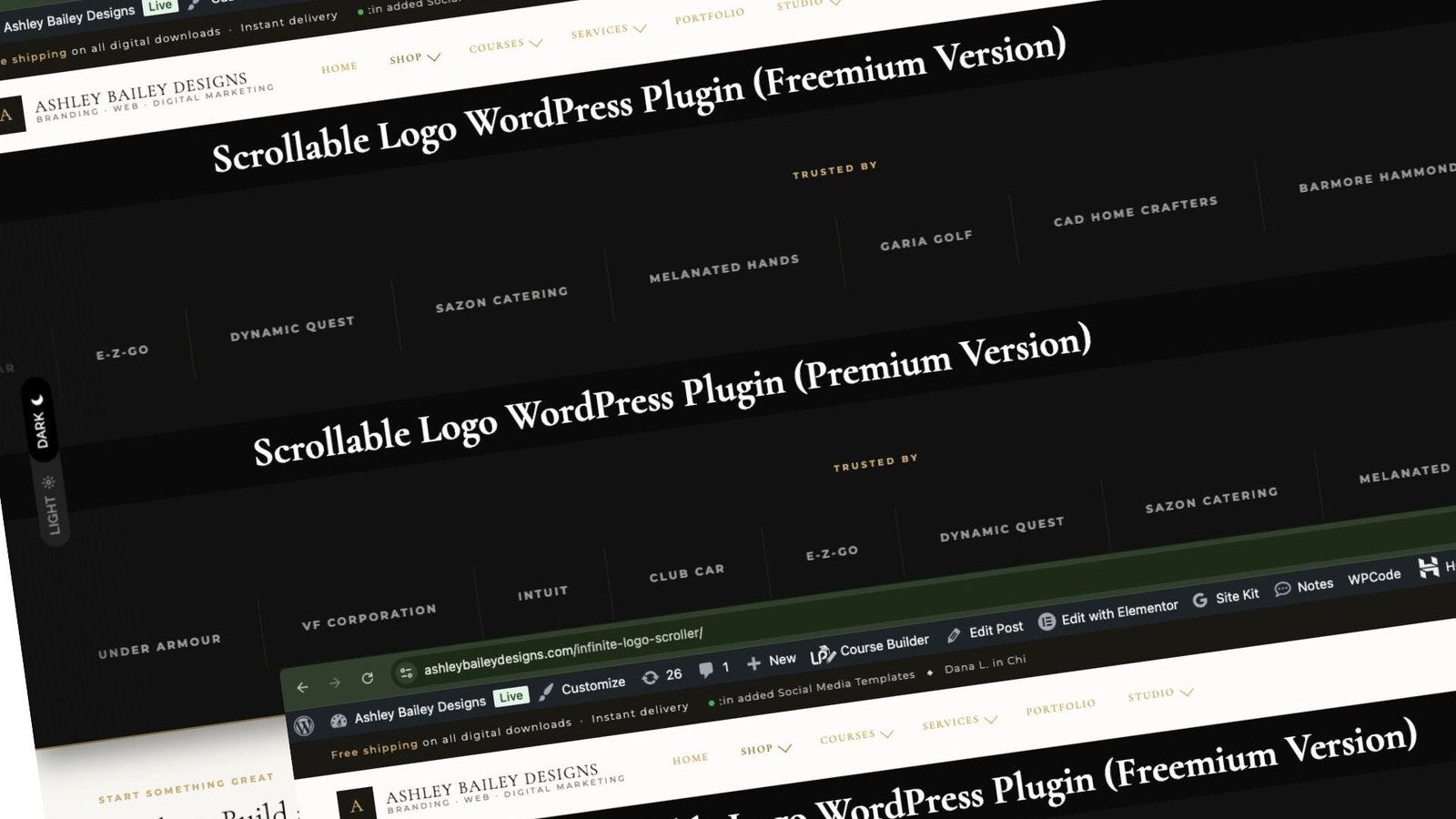Click the VF CORPORATION logo
Screen dimensions: 1456x819
[x=369, y=617]
